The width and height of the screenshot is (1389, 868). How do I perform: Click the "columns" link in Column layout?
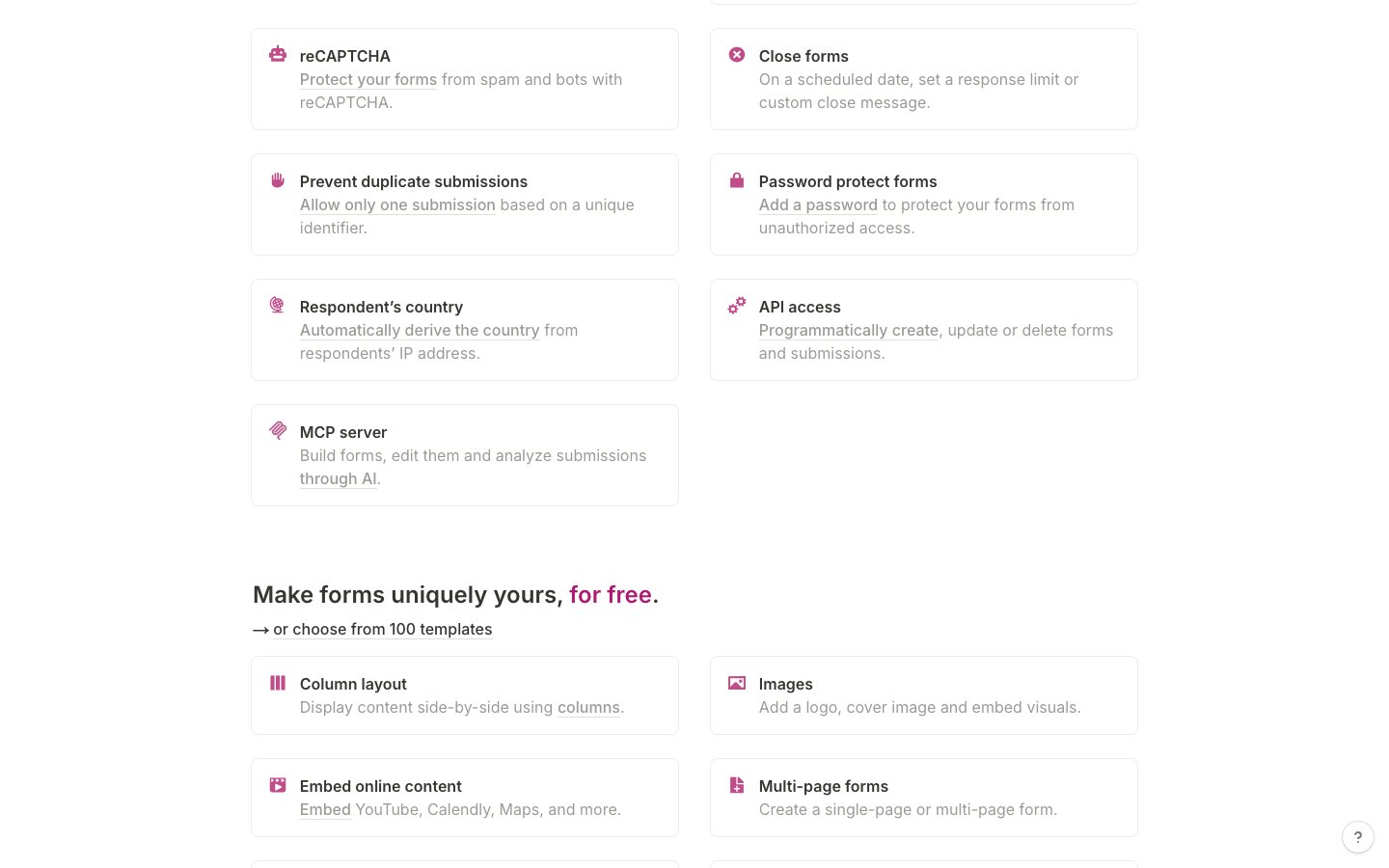click(588, 708)
